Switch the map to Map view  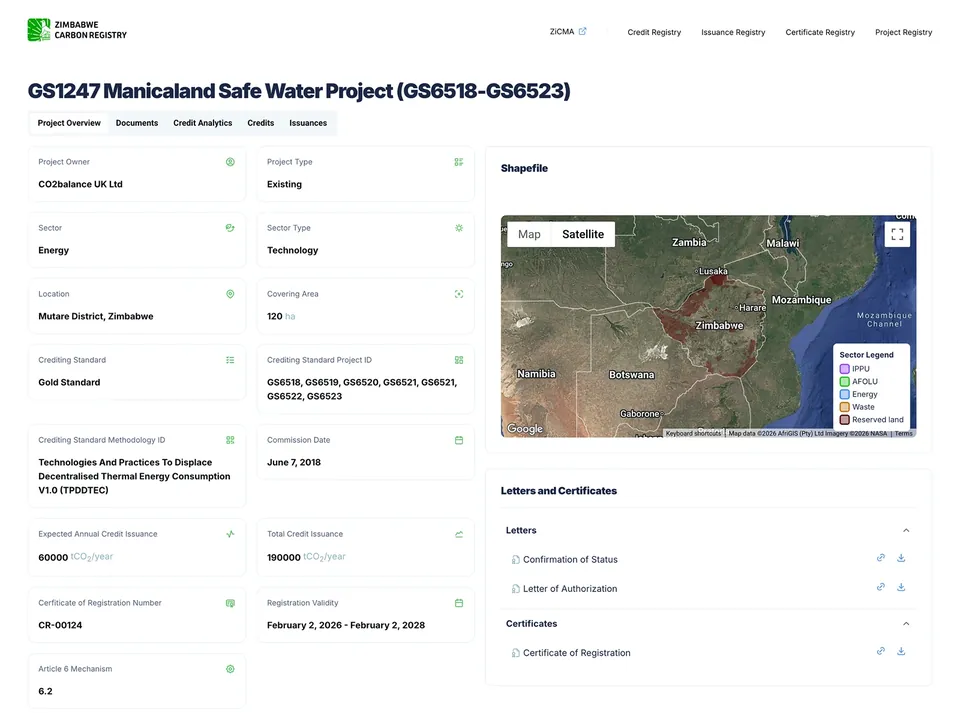529,234
